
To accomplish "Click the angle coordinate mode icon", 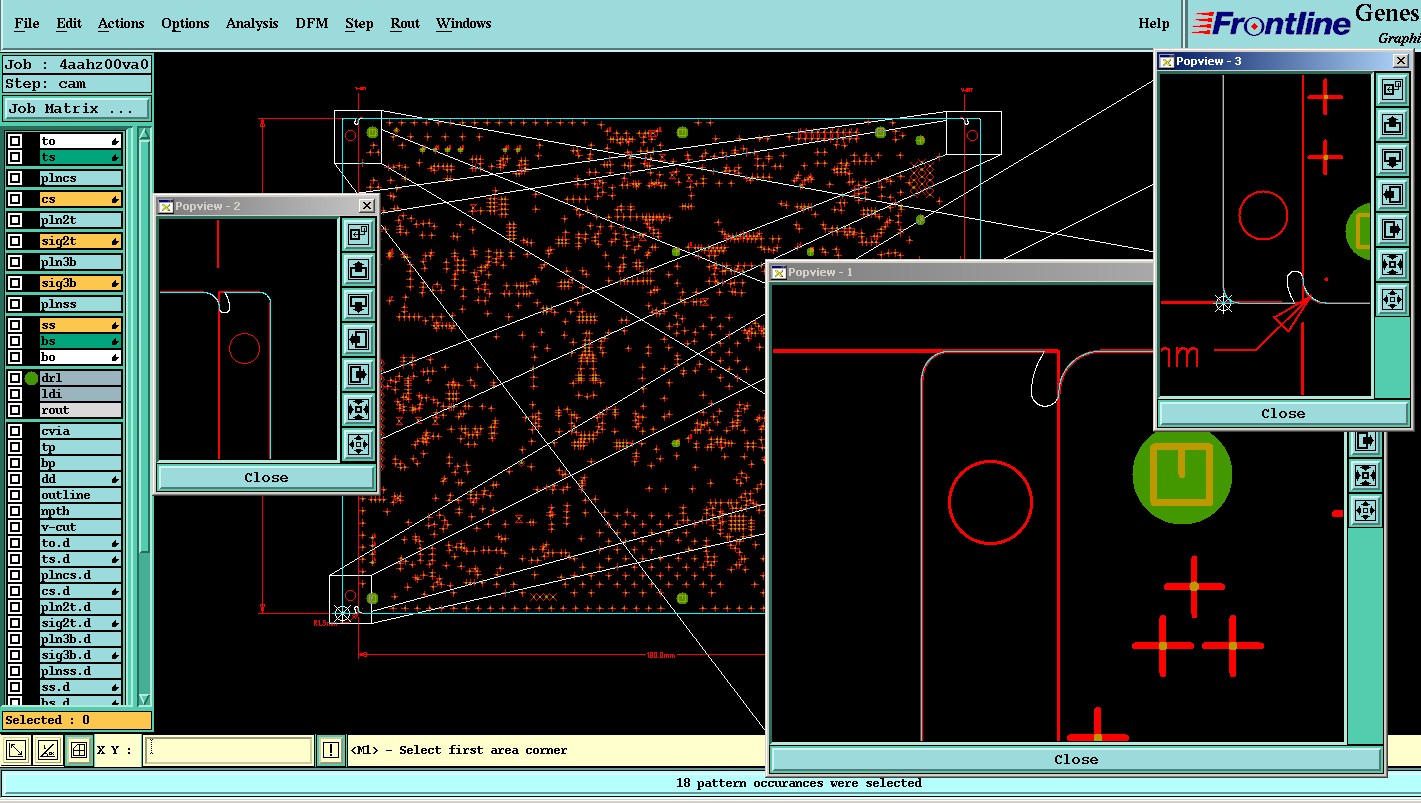I will point(47,750).
